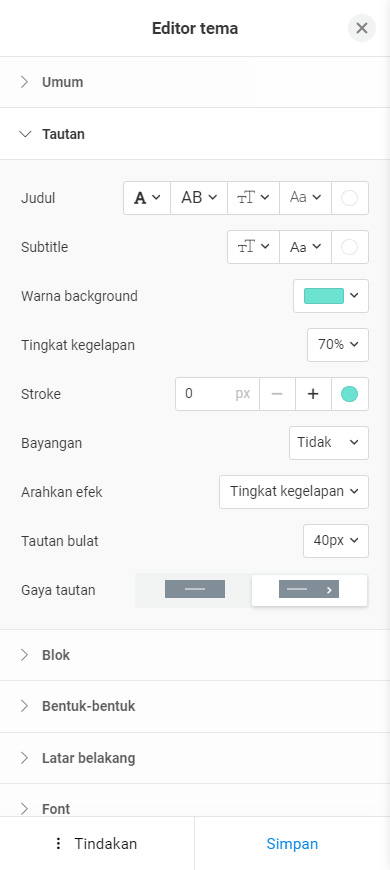
Task: Increase stroke width with plus icon
Action: click(x=313, y=394)
